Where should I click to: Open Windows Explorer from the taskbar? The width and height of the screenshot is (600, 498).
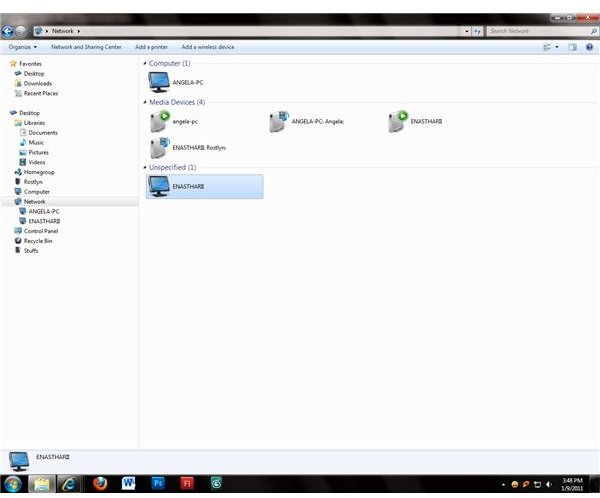42,484
